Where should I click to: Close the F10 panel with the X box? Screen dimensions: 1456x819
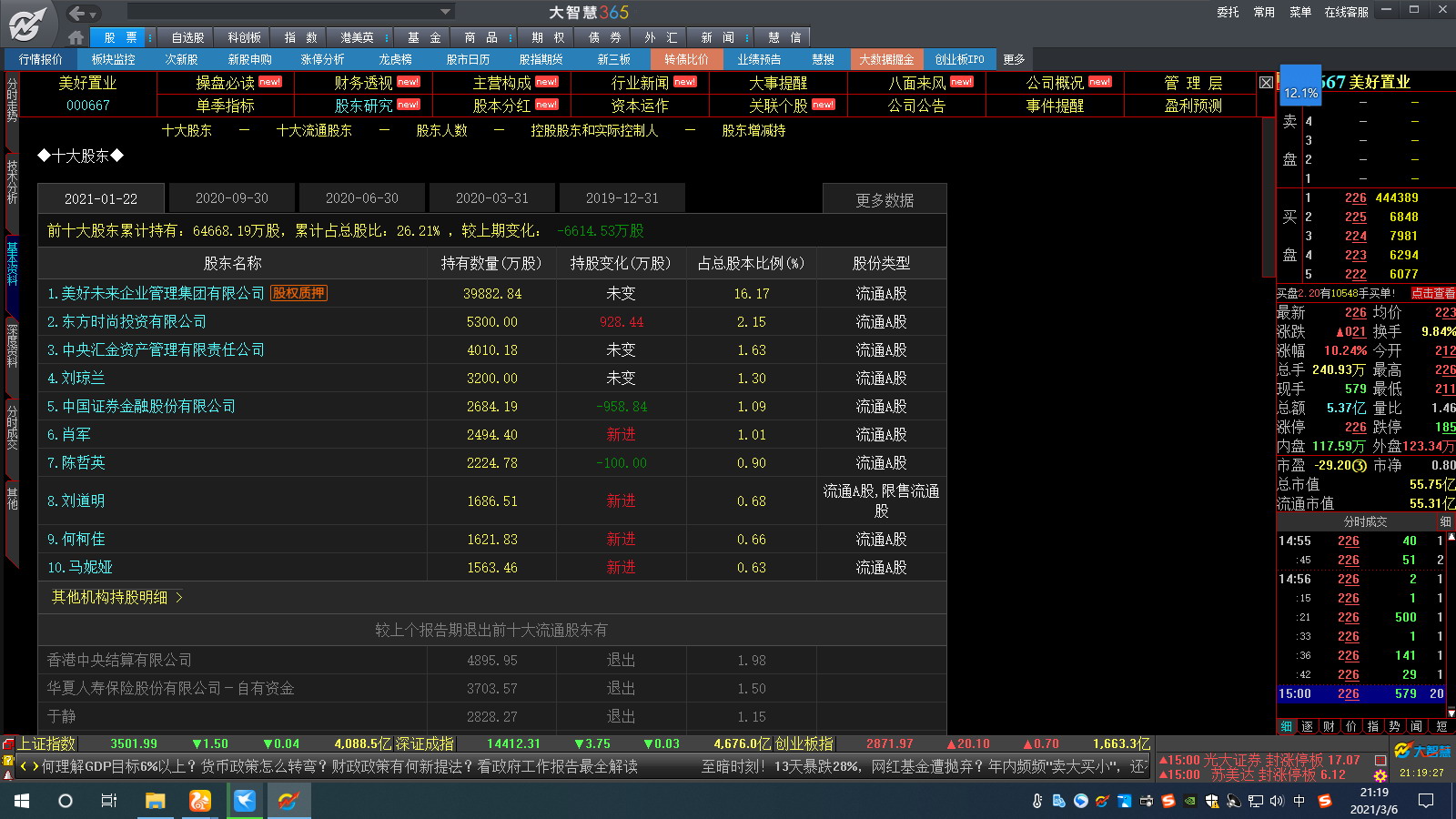(x=1266, y=83)
